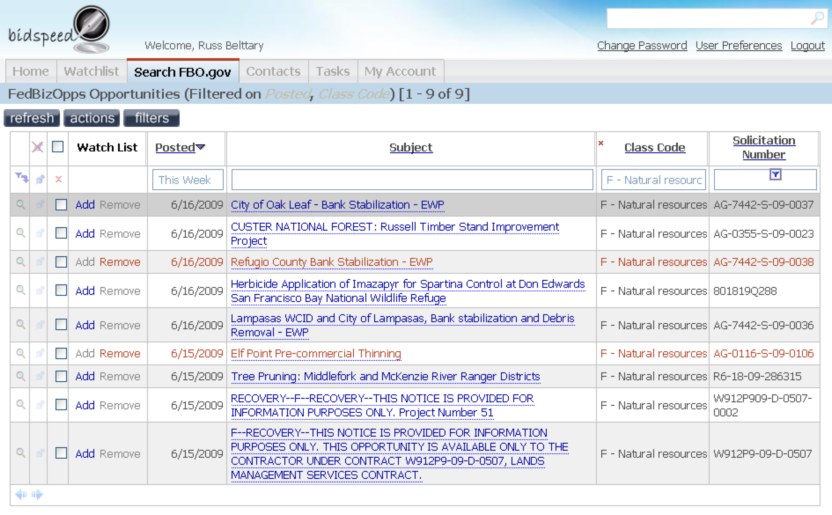Select the Search FBO.gov tab

[183, 72]
